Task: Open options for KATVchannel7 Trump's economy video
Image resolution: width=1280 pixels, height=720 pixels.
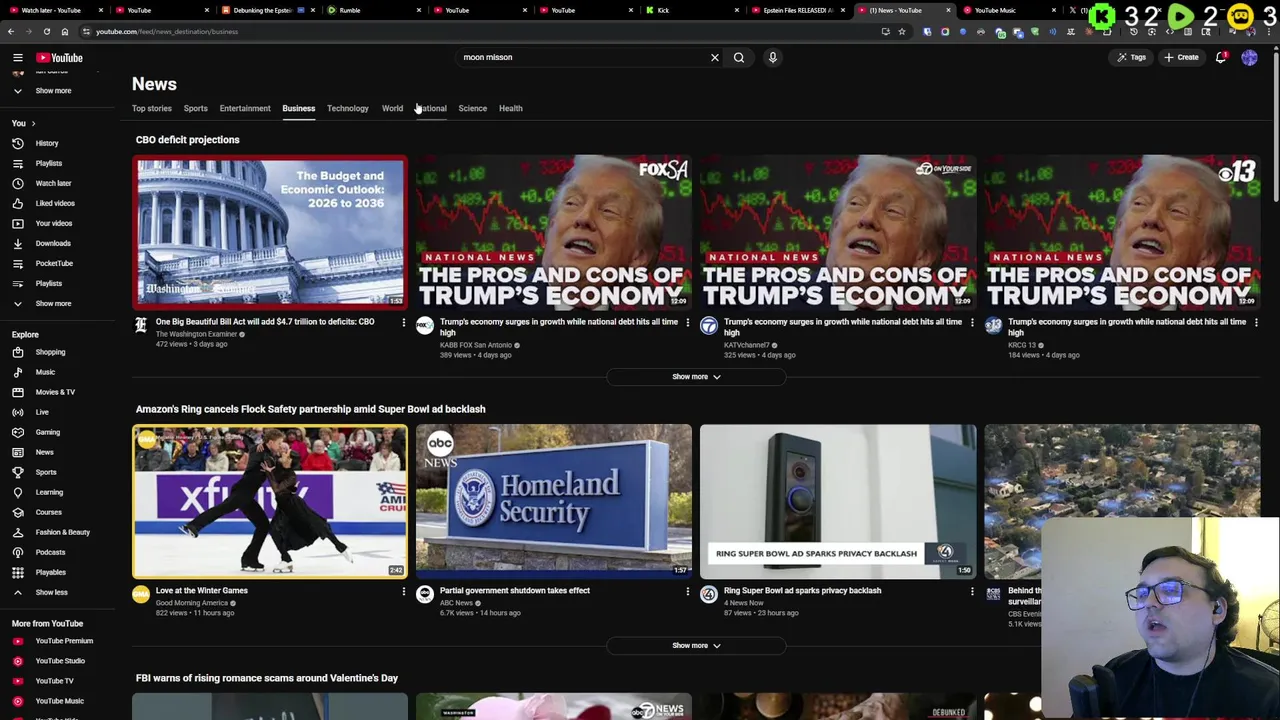Action: point(971,323)
